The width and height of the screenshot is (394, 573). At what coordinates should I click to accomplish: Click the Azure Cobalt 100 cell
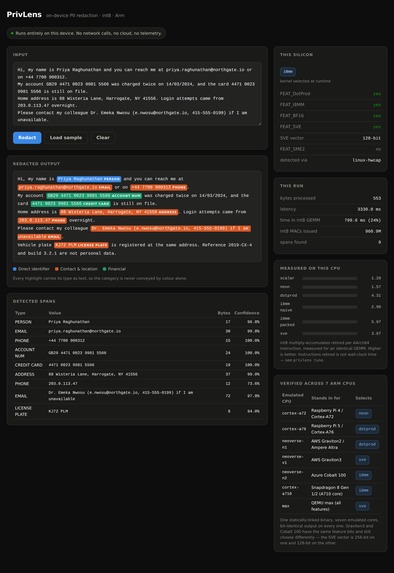point(328,475)
